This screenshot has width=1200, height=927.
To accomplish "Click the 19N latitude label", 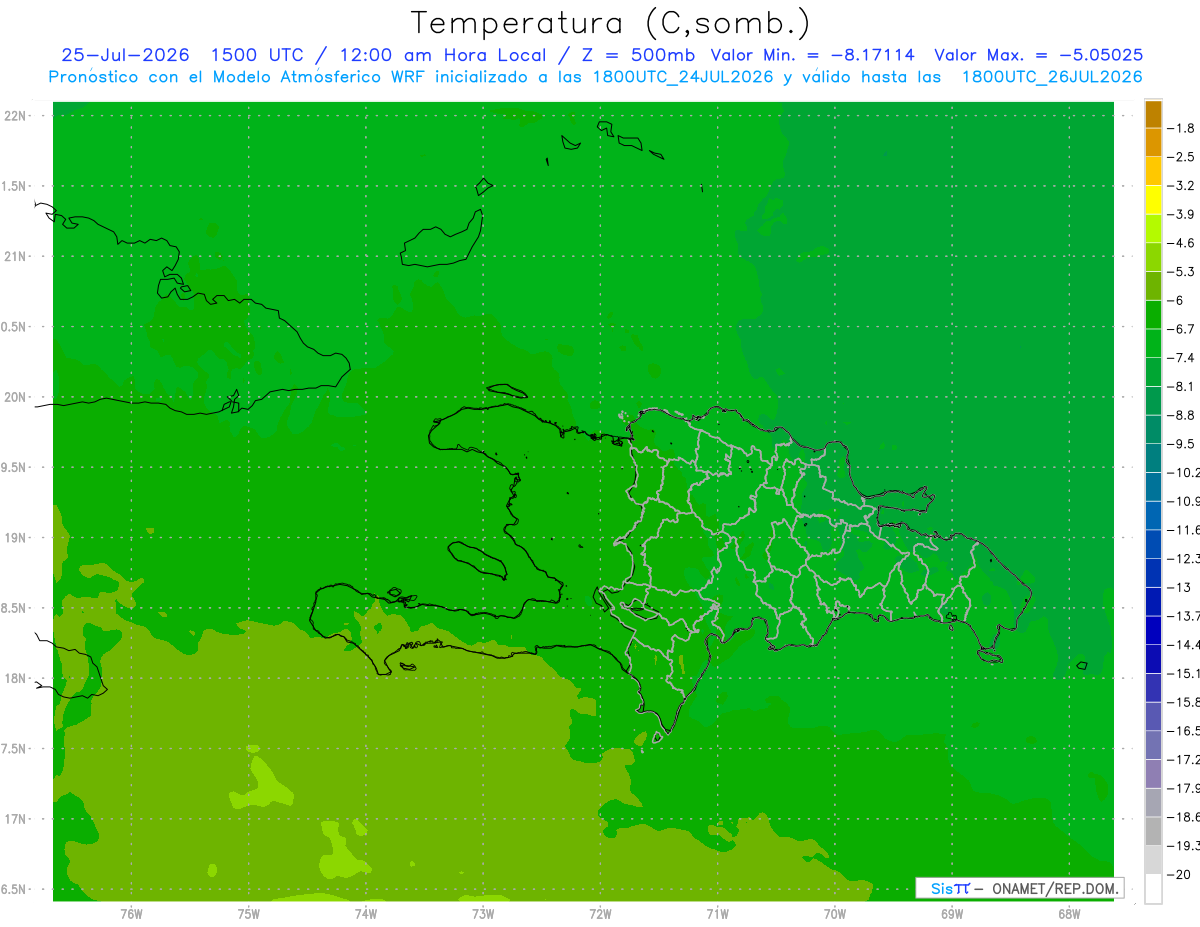I will click(x=16, y=537).
